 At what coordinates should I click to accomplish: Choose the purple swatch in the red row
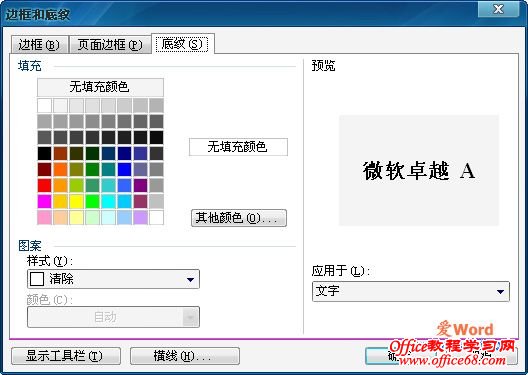pos(140,185)
